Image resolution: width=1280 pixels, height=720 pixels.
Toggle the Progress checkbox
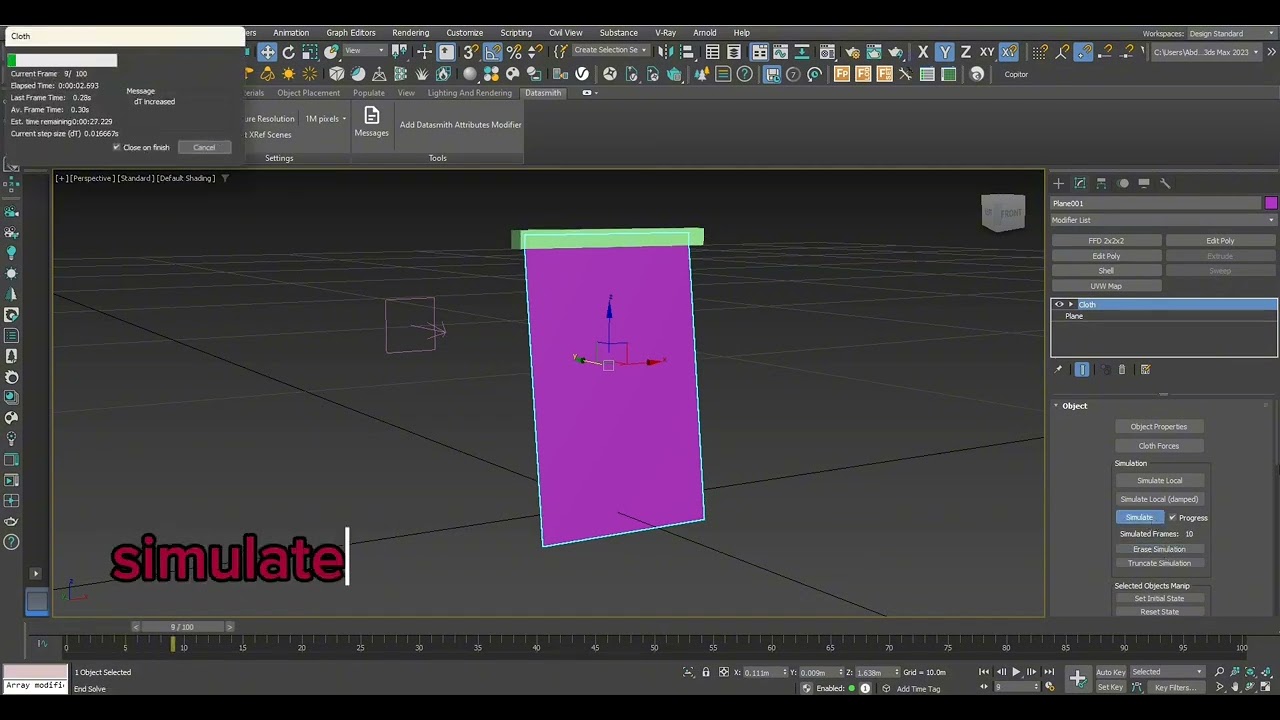point(1172,518)
